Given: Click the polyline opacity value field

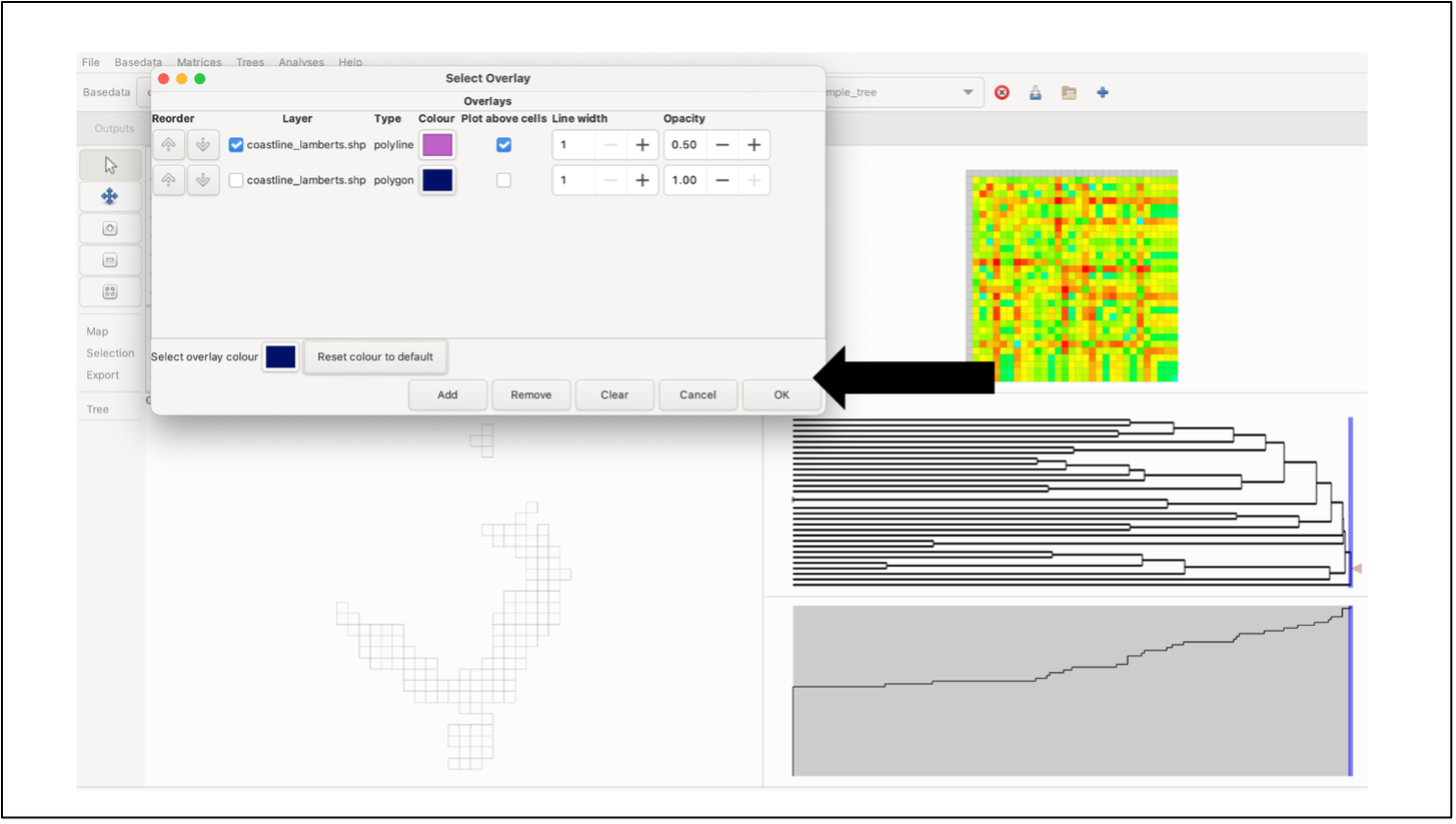Looking at the screenshot, I should [x=685, y=145].
